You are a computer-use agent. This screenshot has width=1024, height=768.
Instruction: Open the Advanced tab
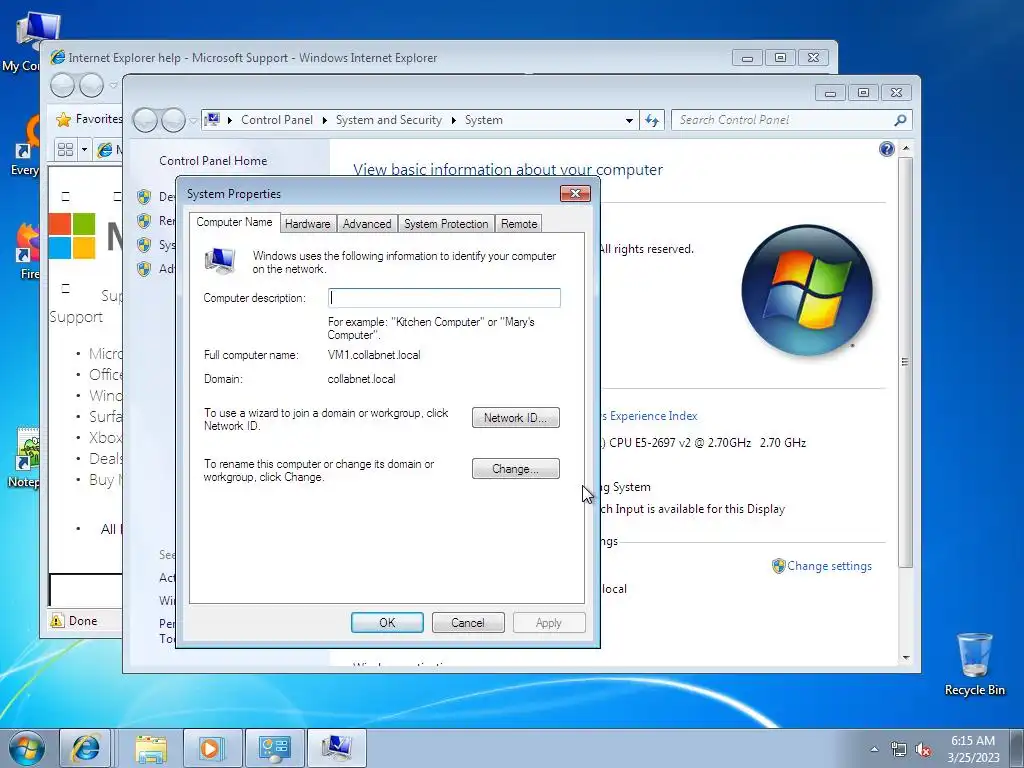367,224
